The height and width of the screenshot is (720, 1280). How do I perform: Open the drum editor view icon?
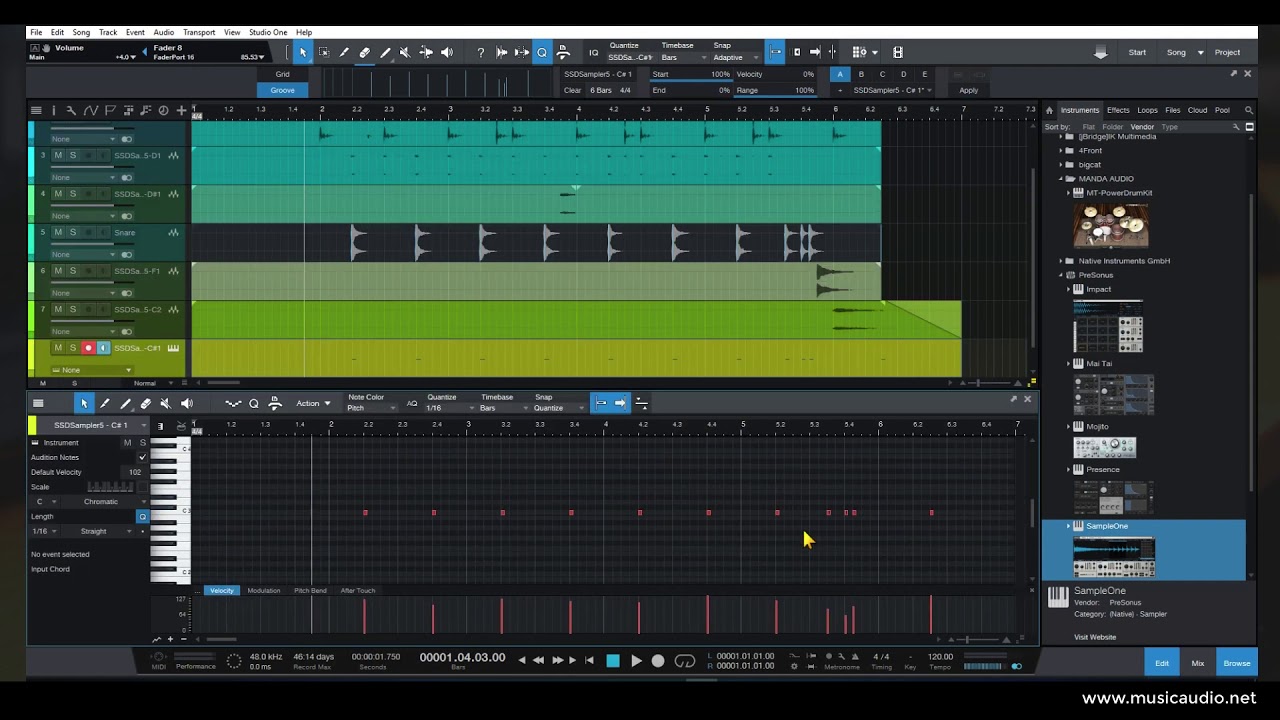(180, 425)
